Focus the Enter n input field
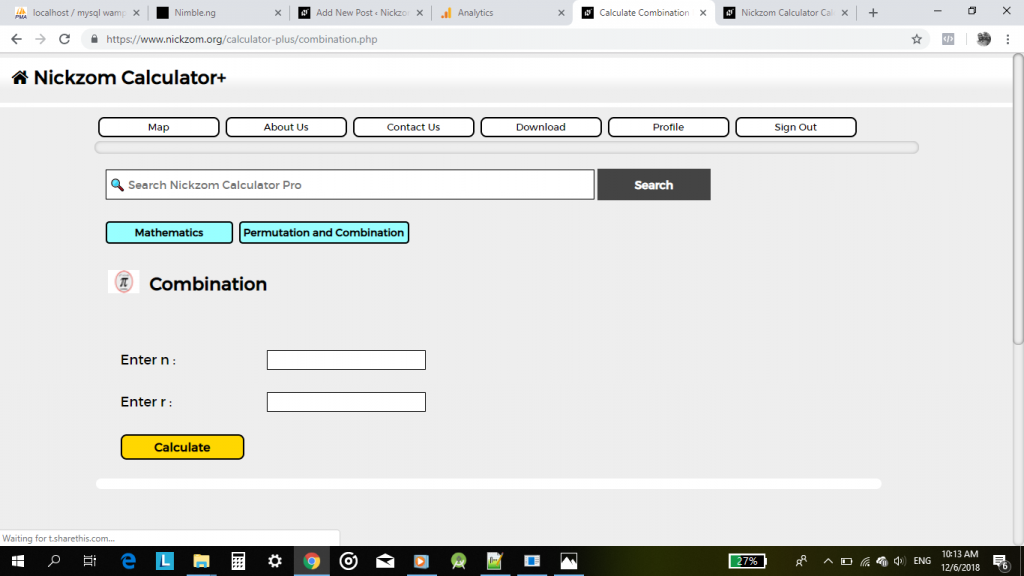This screenshot has height=576, width=1024. click(x=346, y=360)
